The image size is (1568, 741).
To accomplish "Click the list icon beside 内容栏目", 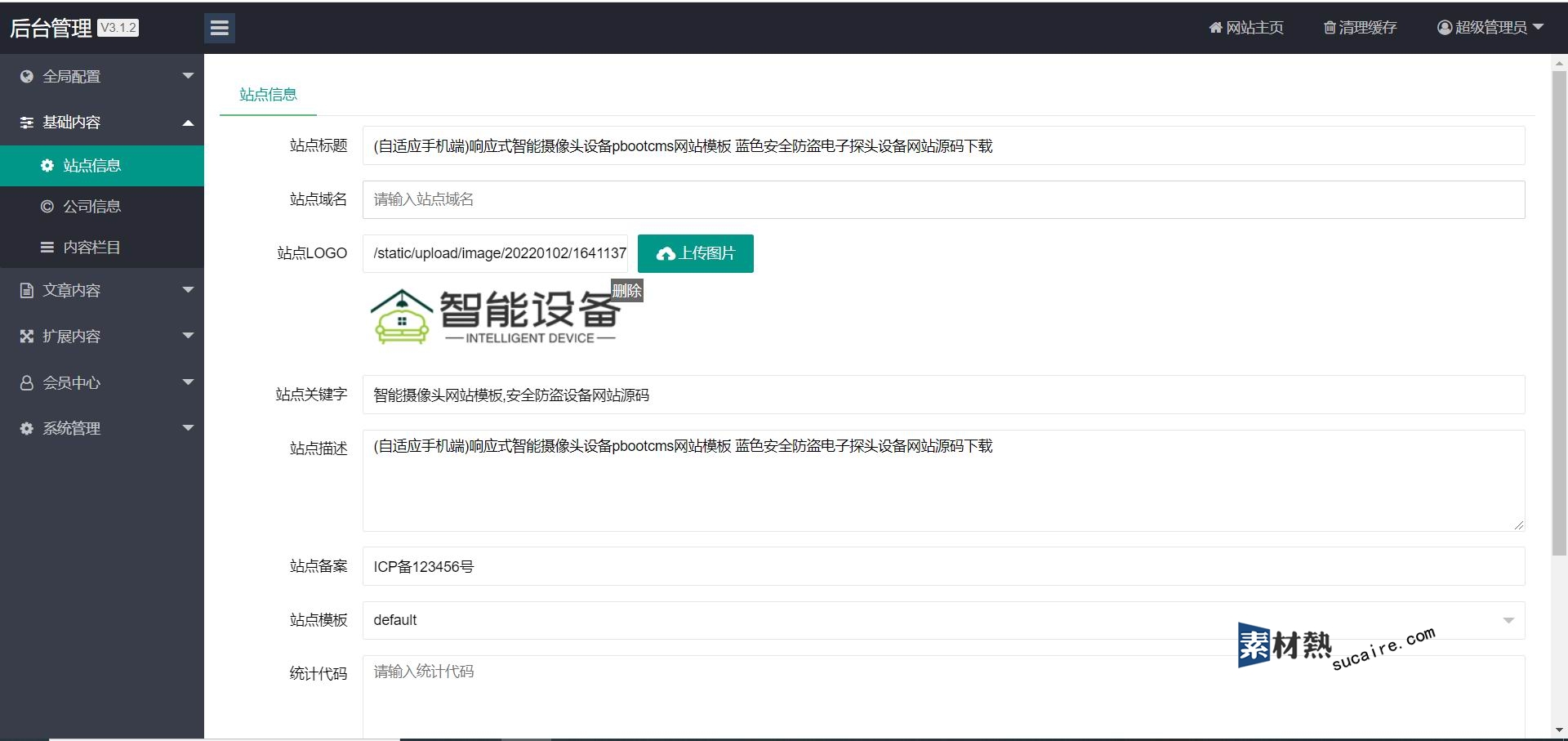I will point(47,248).
